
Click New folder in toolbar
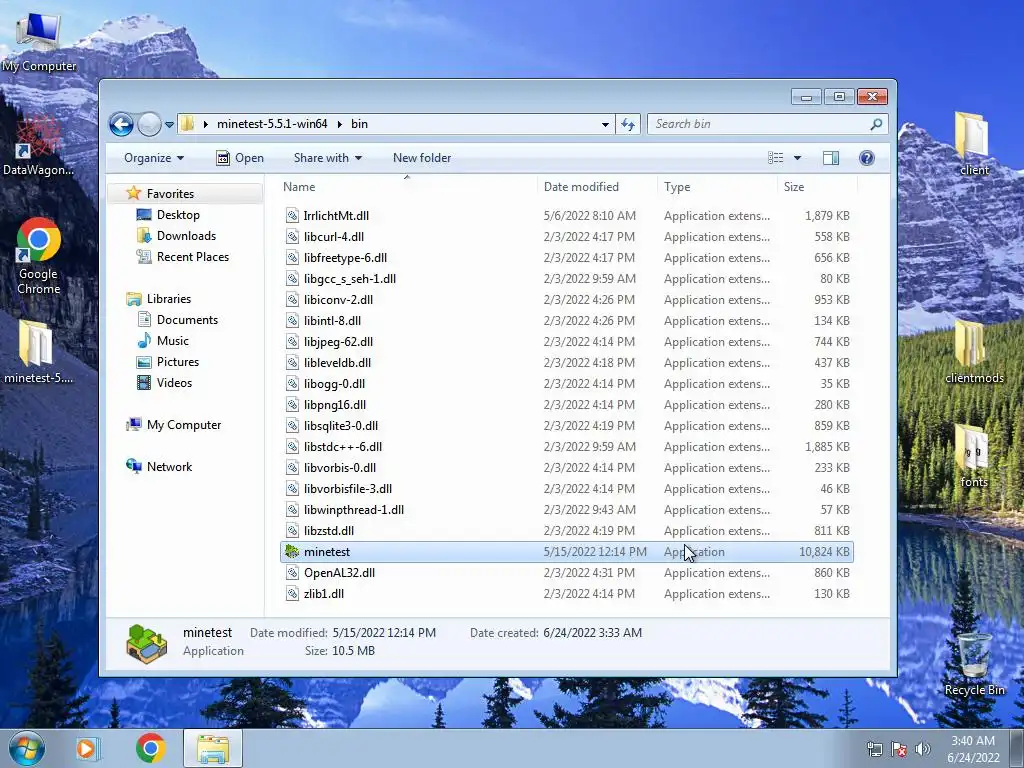[422, 158]
